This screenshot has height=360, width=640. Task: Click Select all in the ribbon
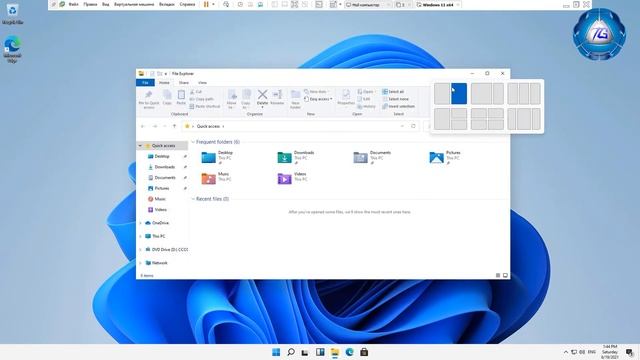coord(393,91)
